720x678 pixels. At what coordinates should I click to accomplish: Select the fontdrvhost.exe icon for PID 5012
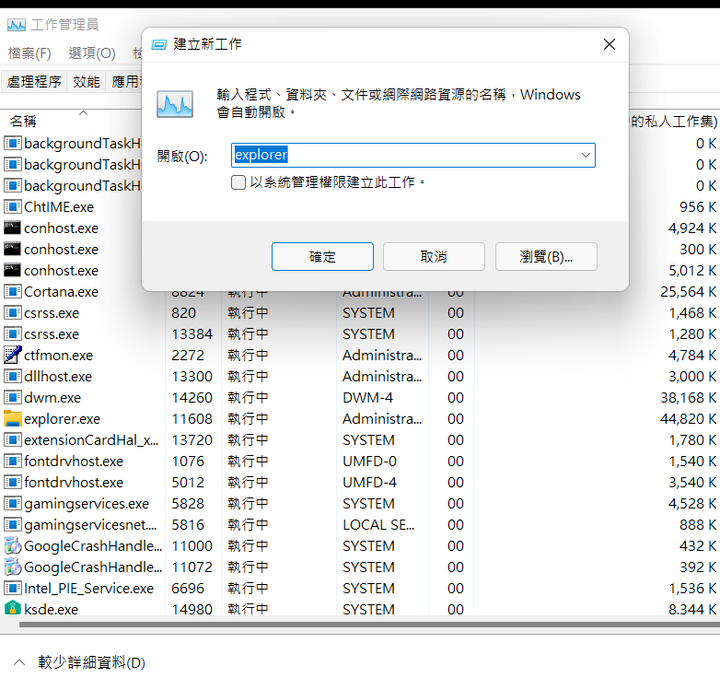(12, 482)
